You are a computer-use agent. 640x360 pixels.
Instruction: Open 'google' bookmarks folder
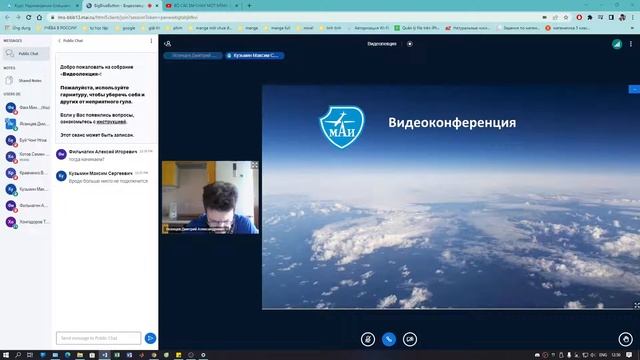tap(125, 28)
